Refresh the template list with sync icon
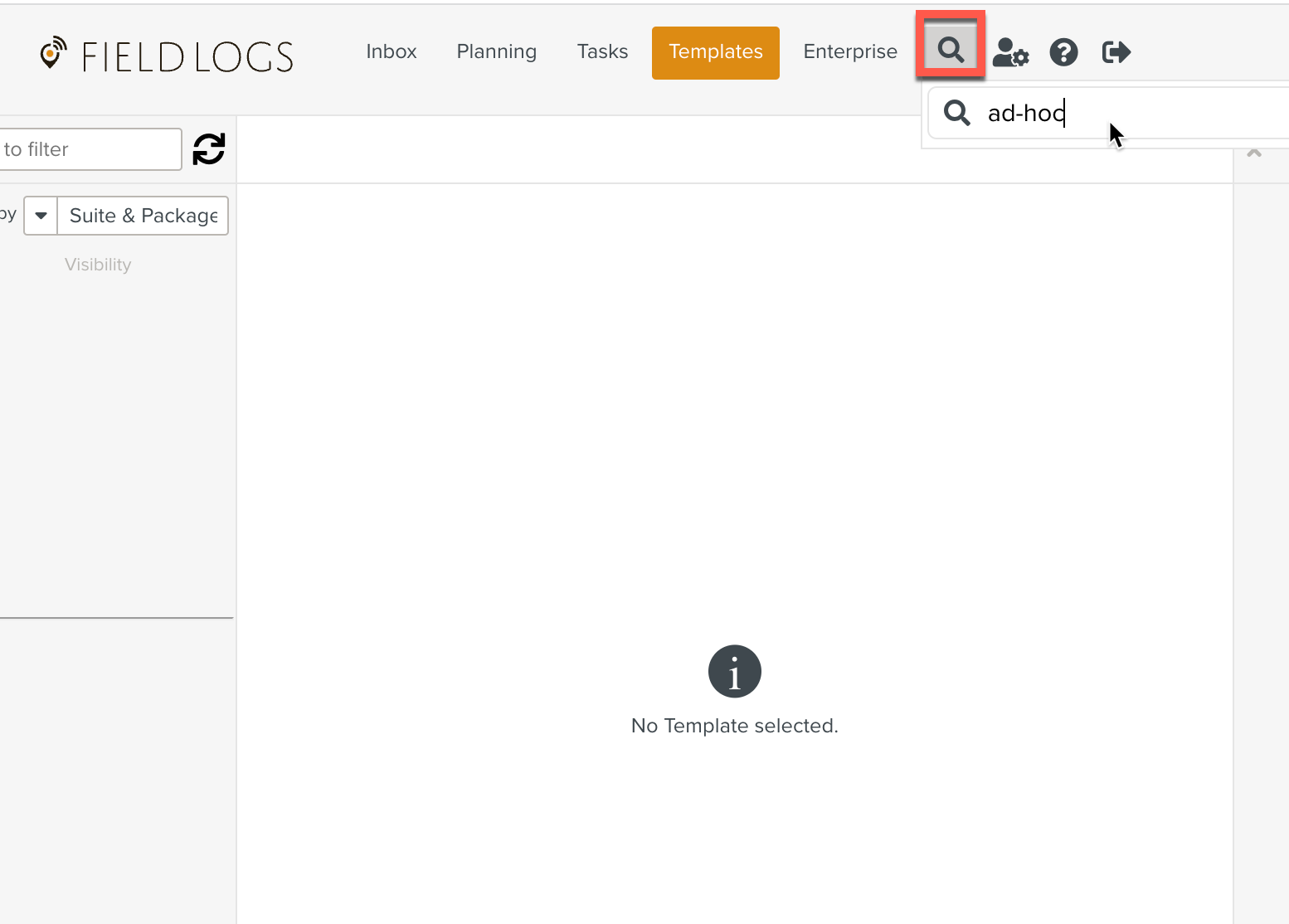This screenshot has width=1289, height=924. (x=209, y=149)
